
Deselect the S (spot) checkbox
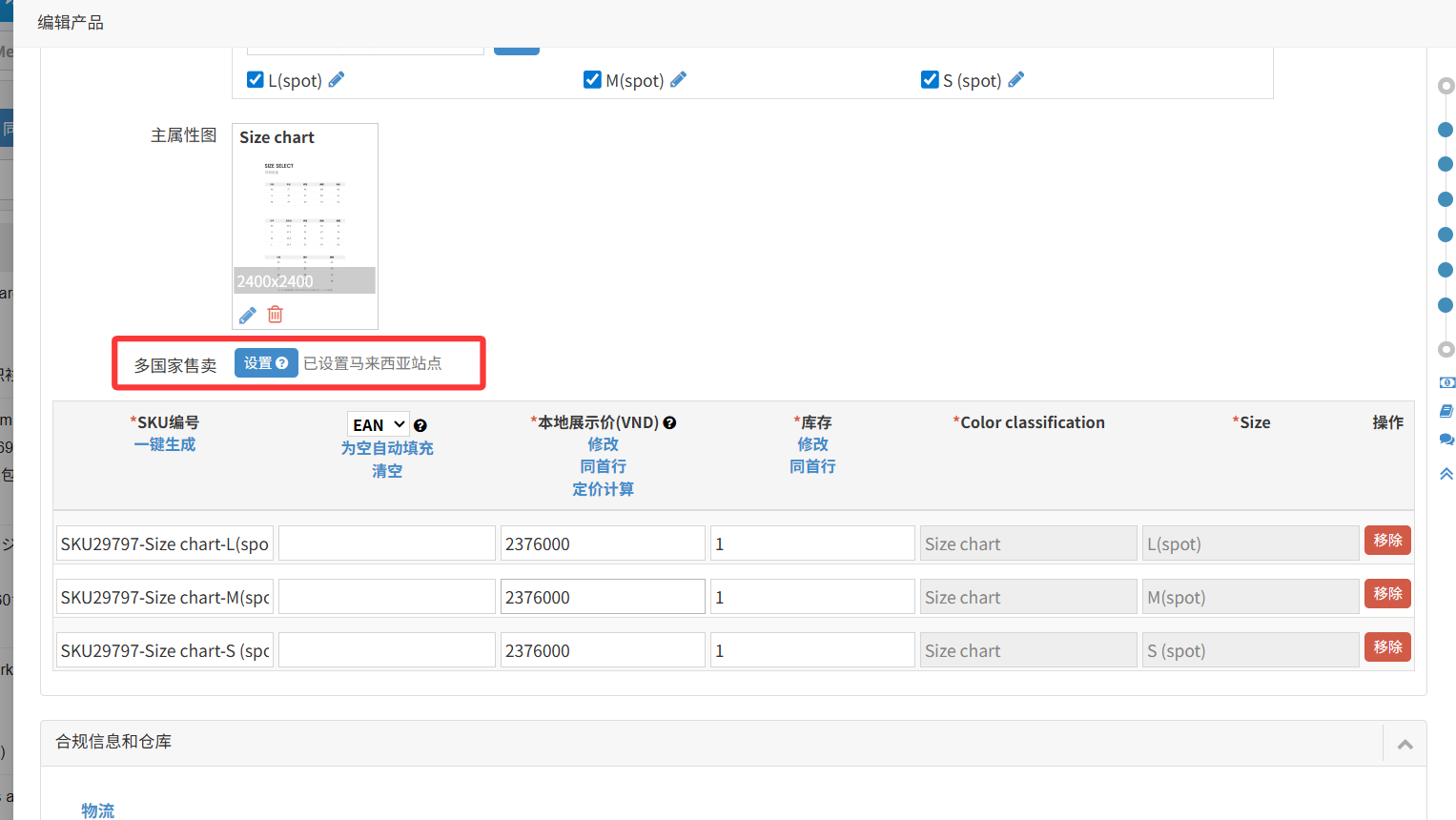[930, 80]
